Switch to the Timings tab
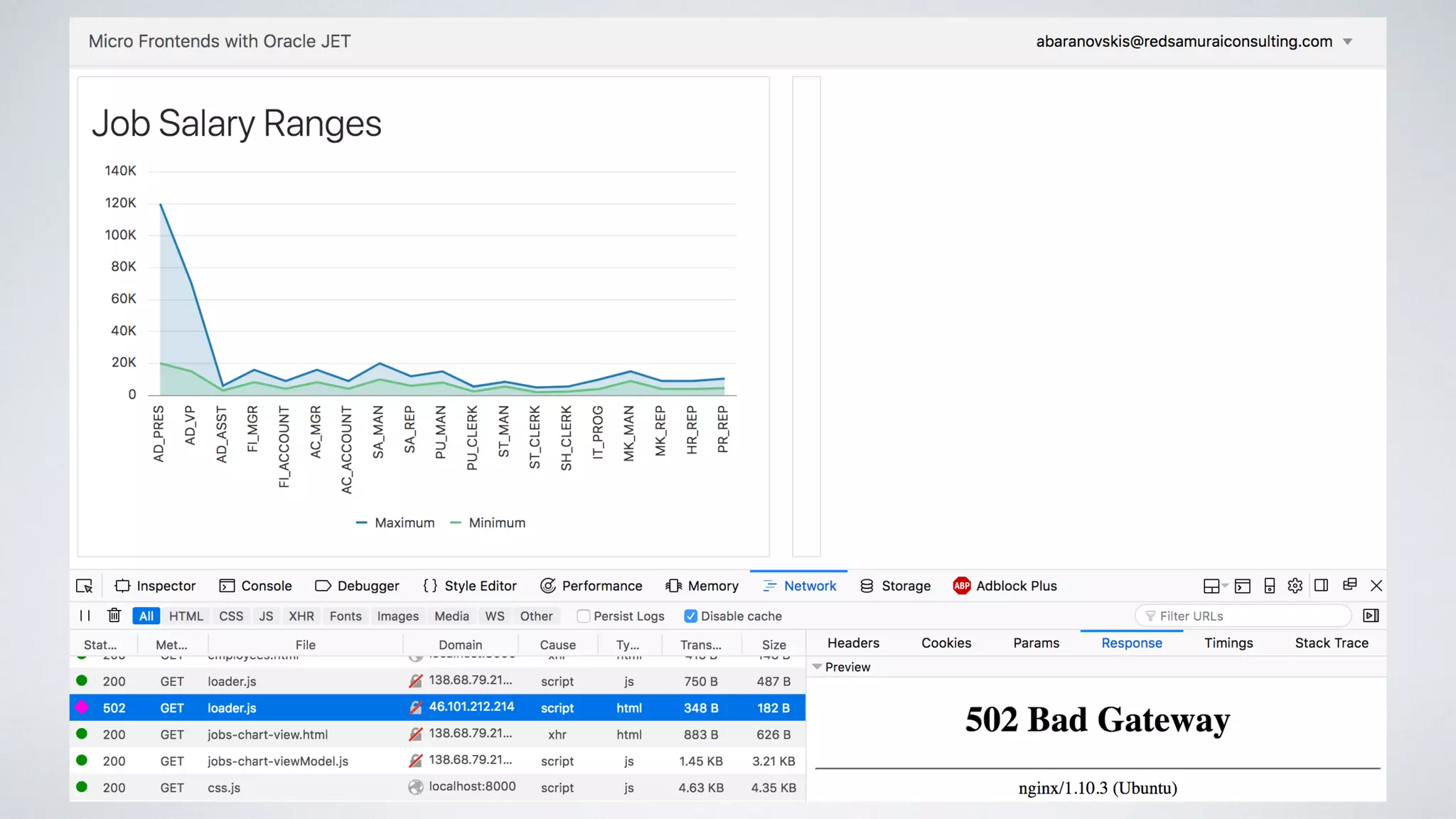1456x819 pixels. click(1228, 643)
